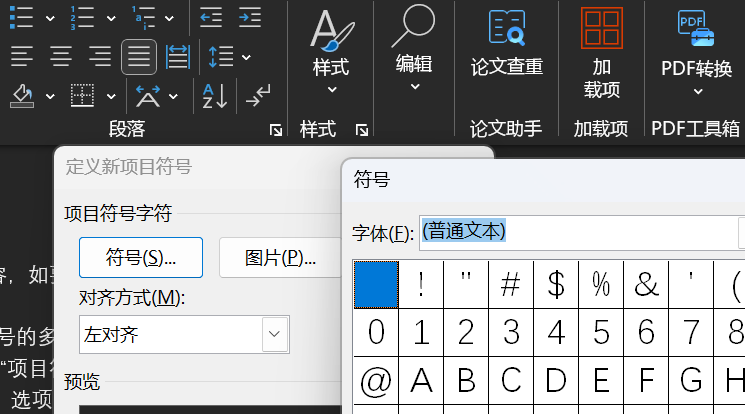745x414 pixels.
Task: Open borders dropdown arrow
Action: [111, 96]
